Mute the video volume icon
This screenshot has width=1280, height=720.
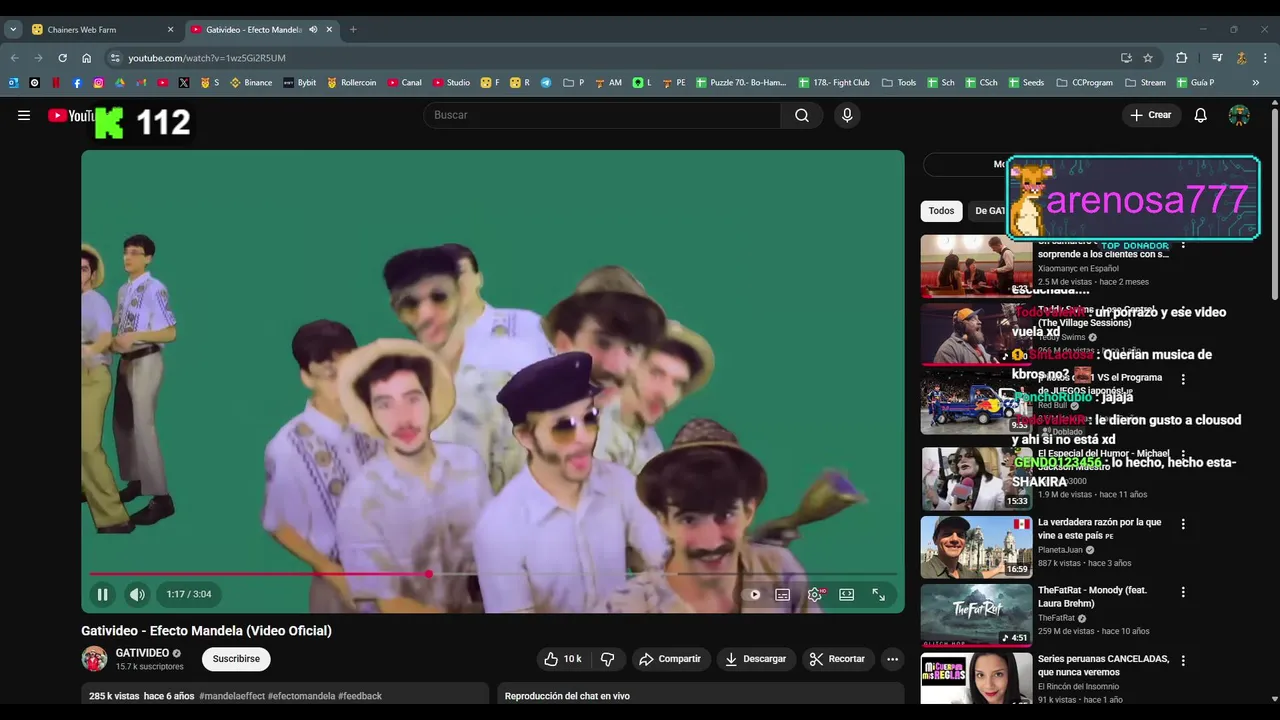pos(137,594)
